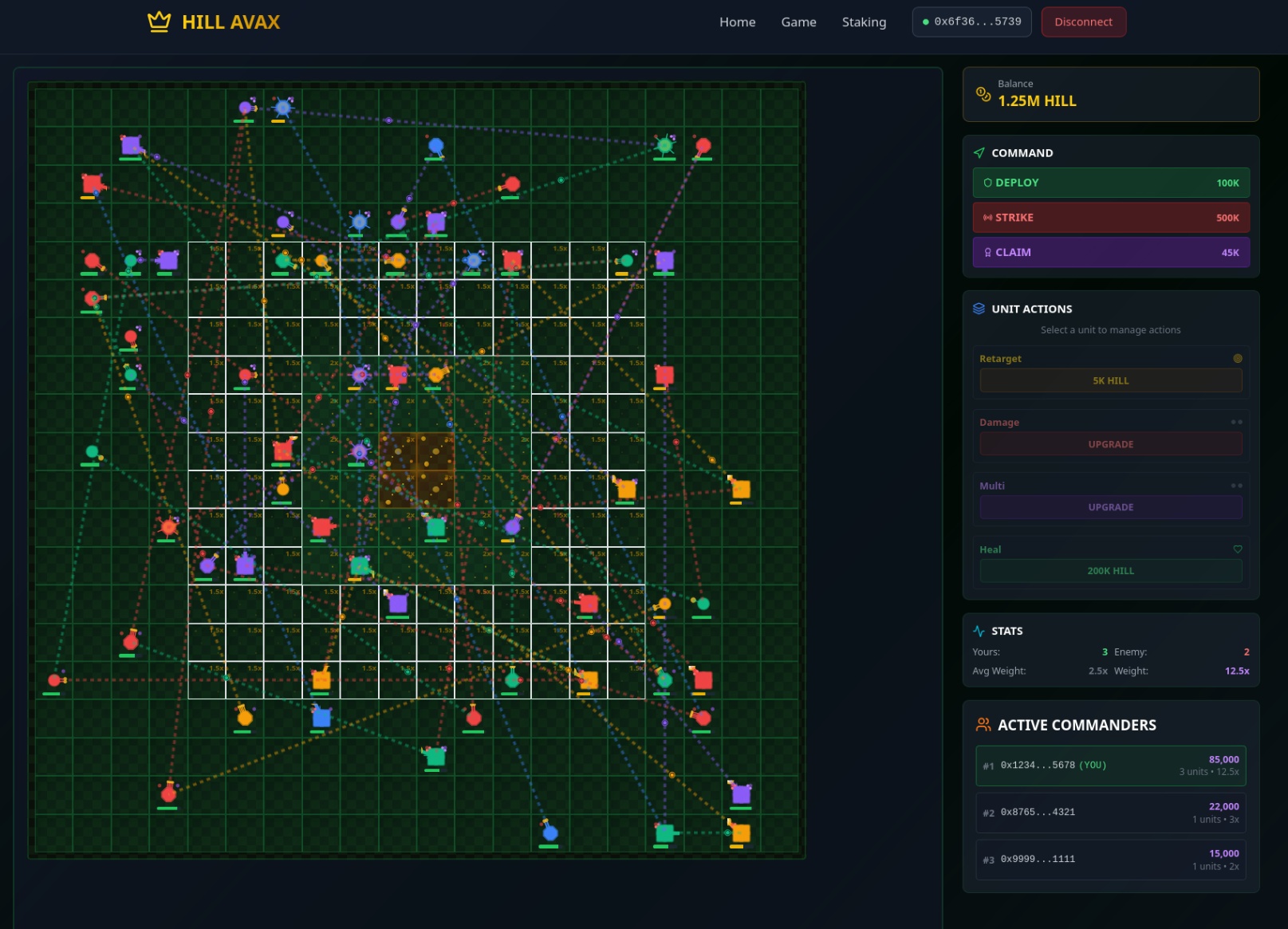Select the Game navigation item
1288x929 pixels.
click(798, 22)
